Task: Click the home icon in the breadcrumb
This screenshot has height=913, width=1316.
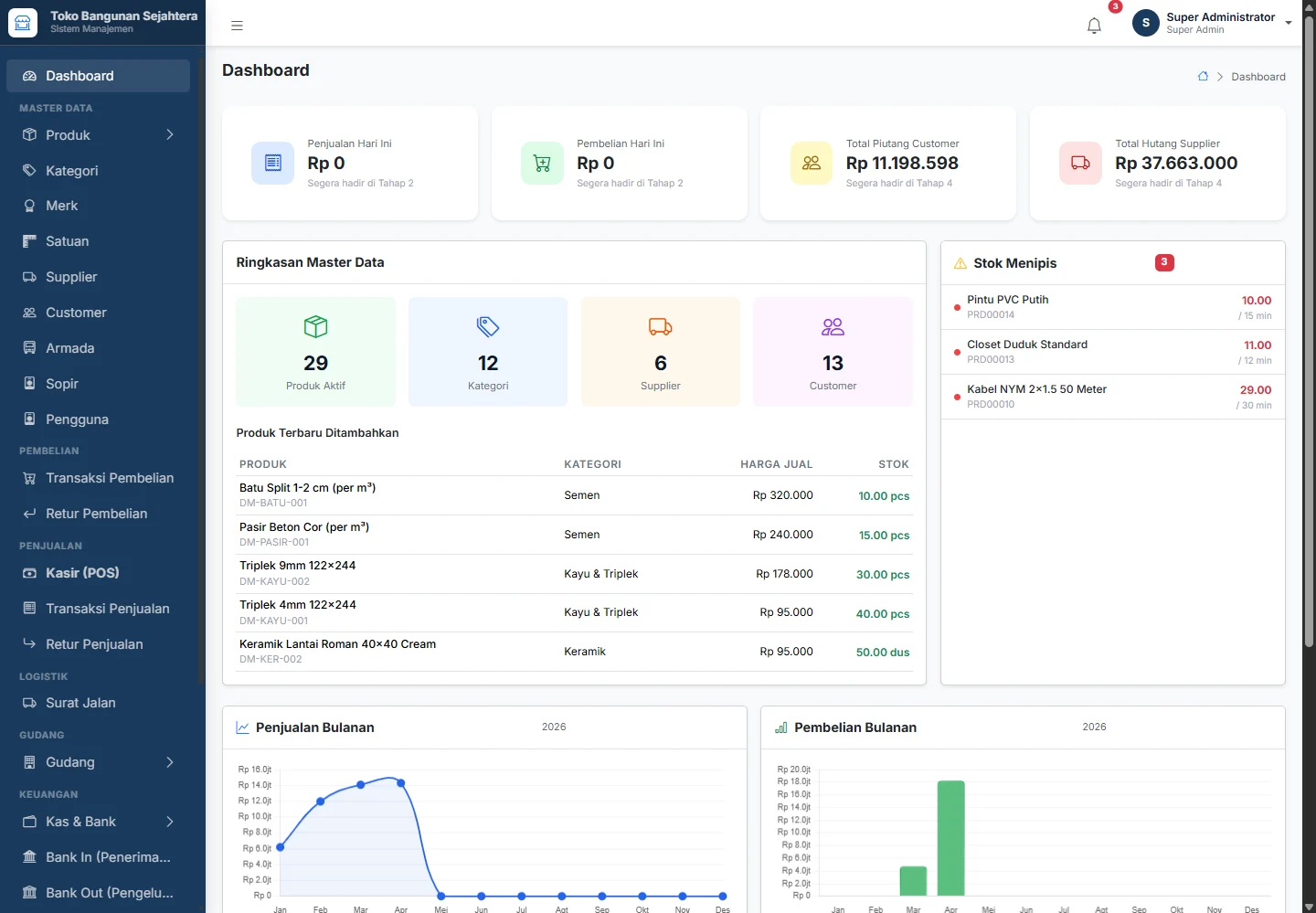Action: [1203, 77]
